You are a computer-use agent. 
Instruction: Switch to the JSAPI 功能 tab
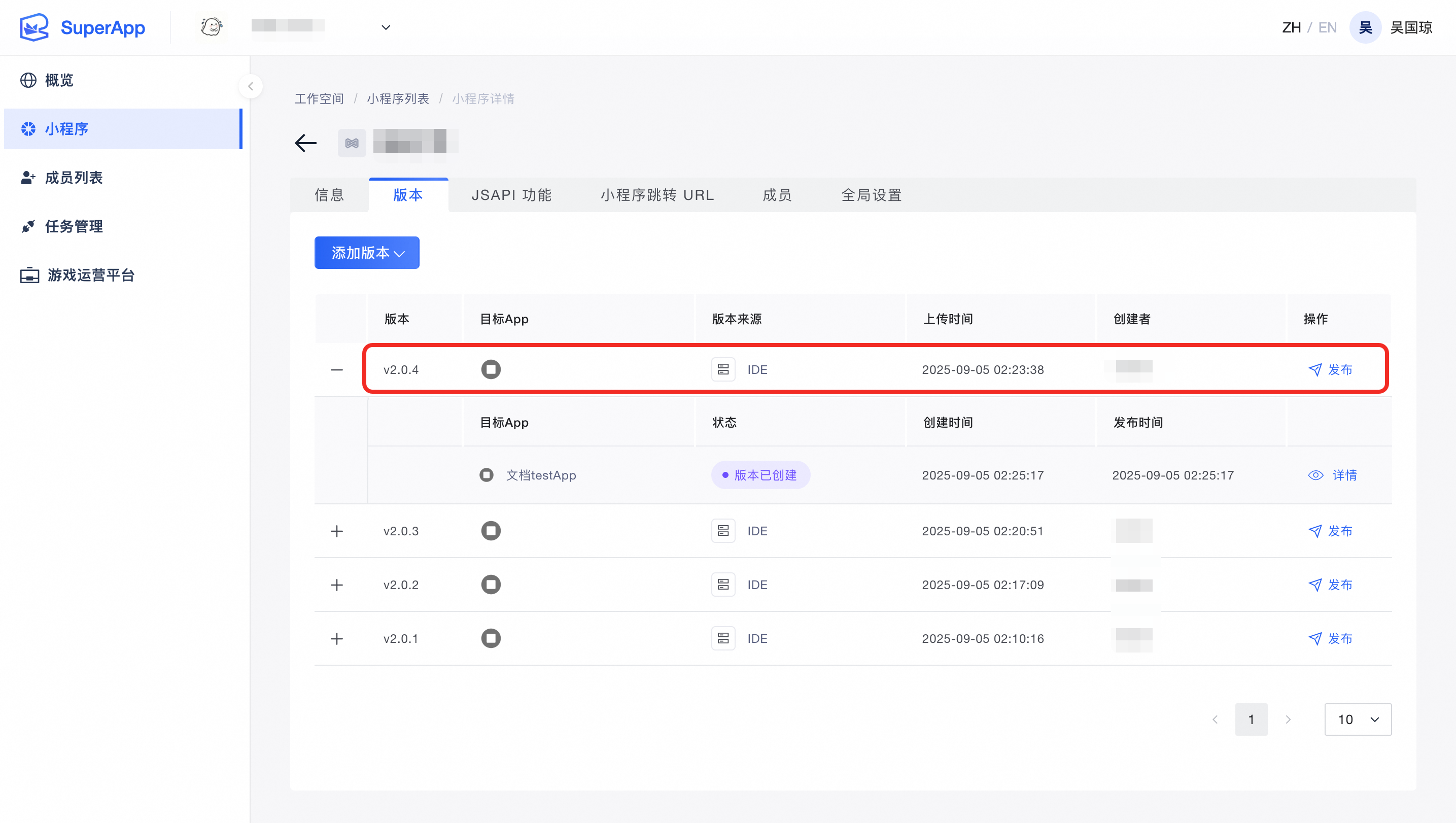pyautogui.click(x=511, y=195)
